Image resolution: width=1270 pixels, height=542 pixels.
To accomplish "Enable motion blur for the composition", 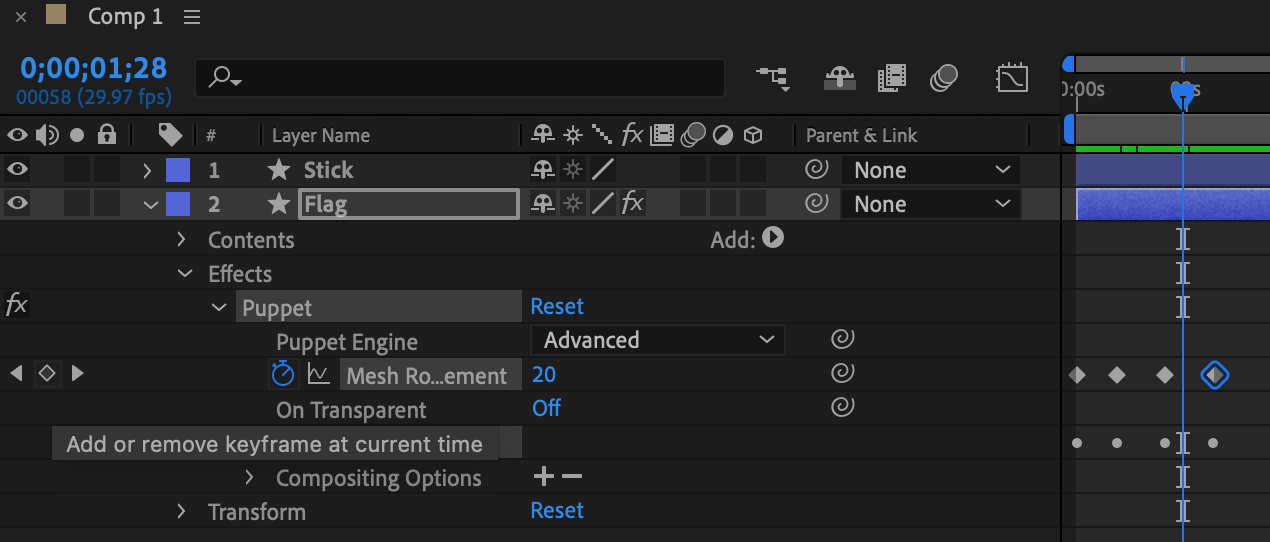I will [943, 78].
